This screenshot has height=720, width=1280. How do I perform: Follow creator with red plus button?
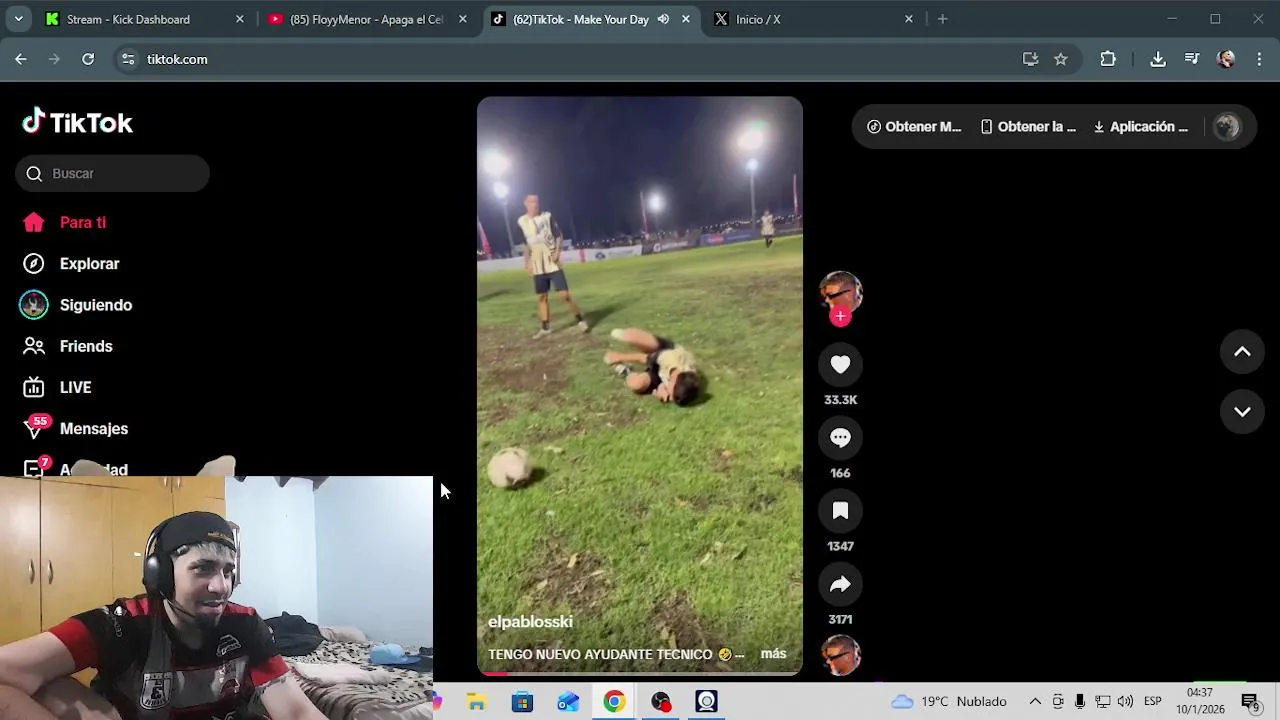tap(840, 316)
